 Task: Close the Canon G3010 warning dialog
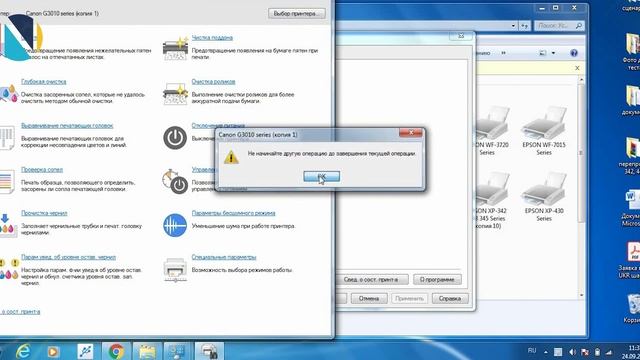pyautogui.click(x=411, y=133)
